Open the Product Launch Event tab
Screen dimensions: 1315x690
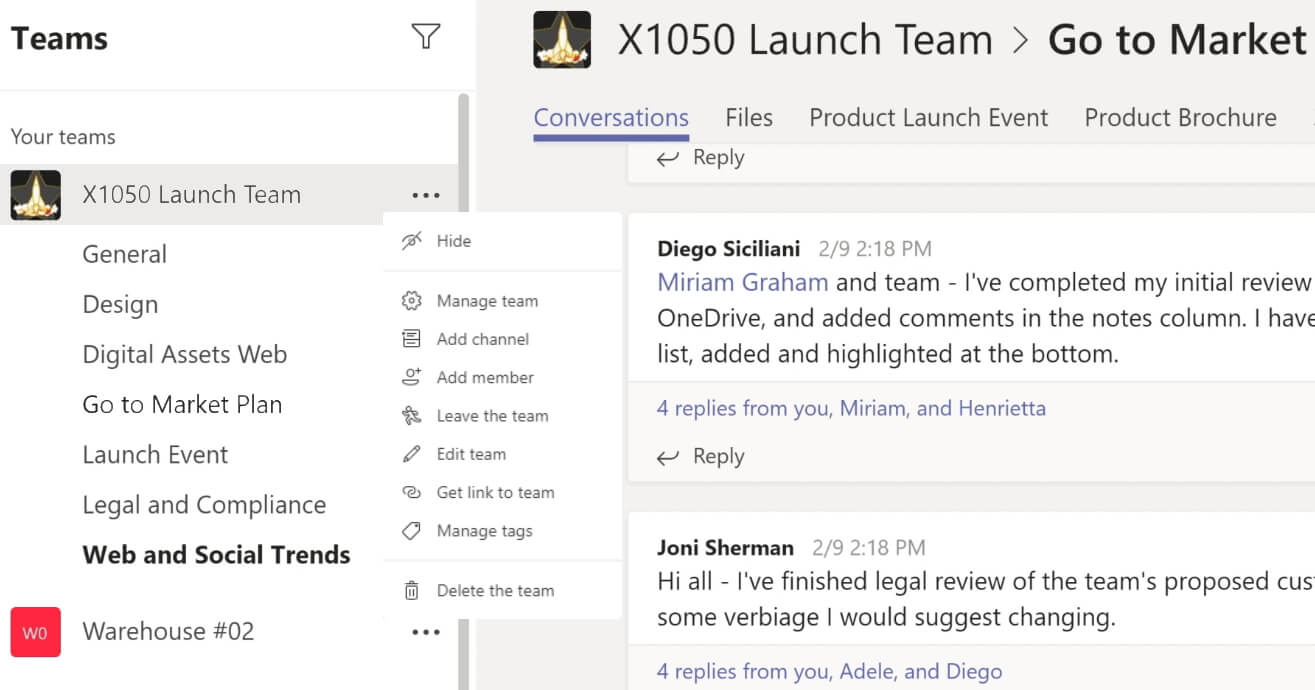point(928,118)
